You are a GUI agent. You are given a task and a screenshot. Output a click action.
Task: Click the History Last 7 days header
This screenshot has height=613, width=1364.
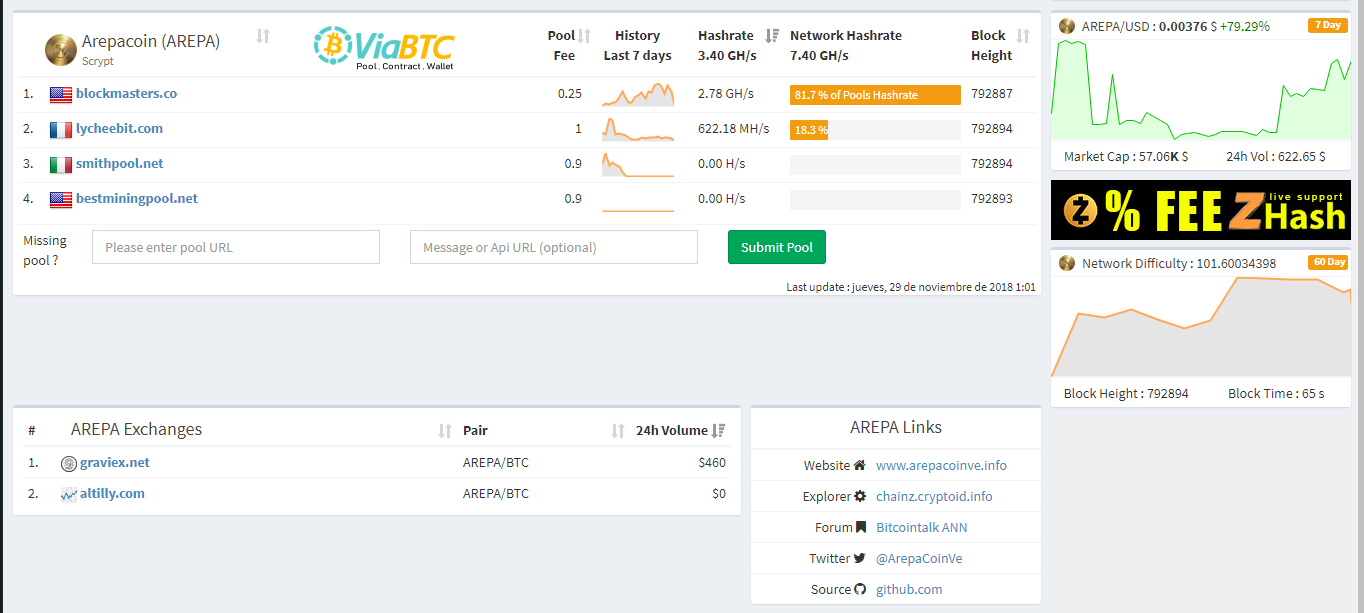pos(638,46)
